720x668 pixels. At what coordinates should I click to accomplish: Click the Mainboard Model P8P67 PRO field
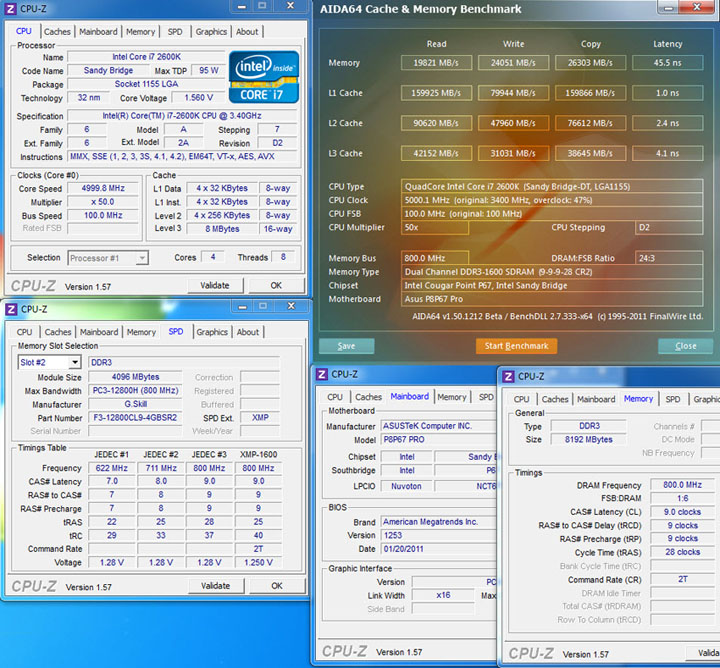(x=439, y=440)
